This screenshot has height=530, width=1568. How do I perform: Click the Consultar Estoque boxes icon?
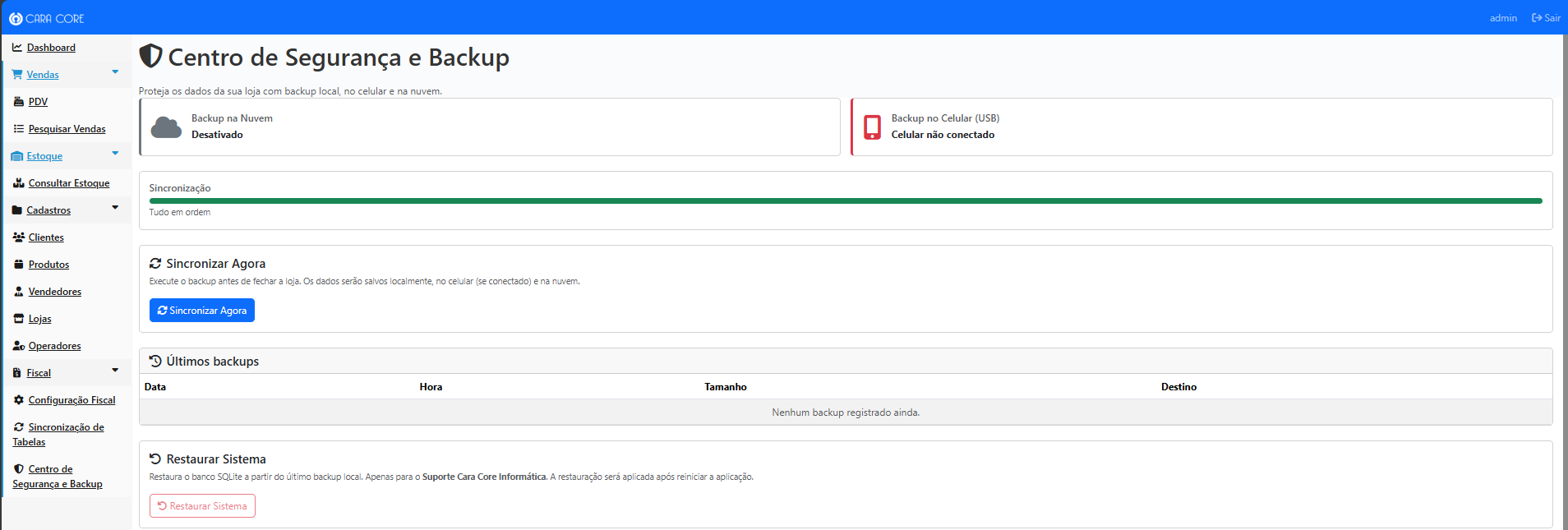pos(19,183)
